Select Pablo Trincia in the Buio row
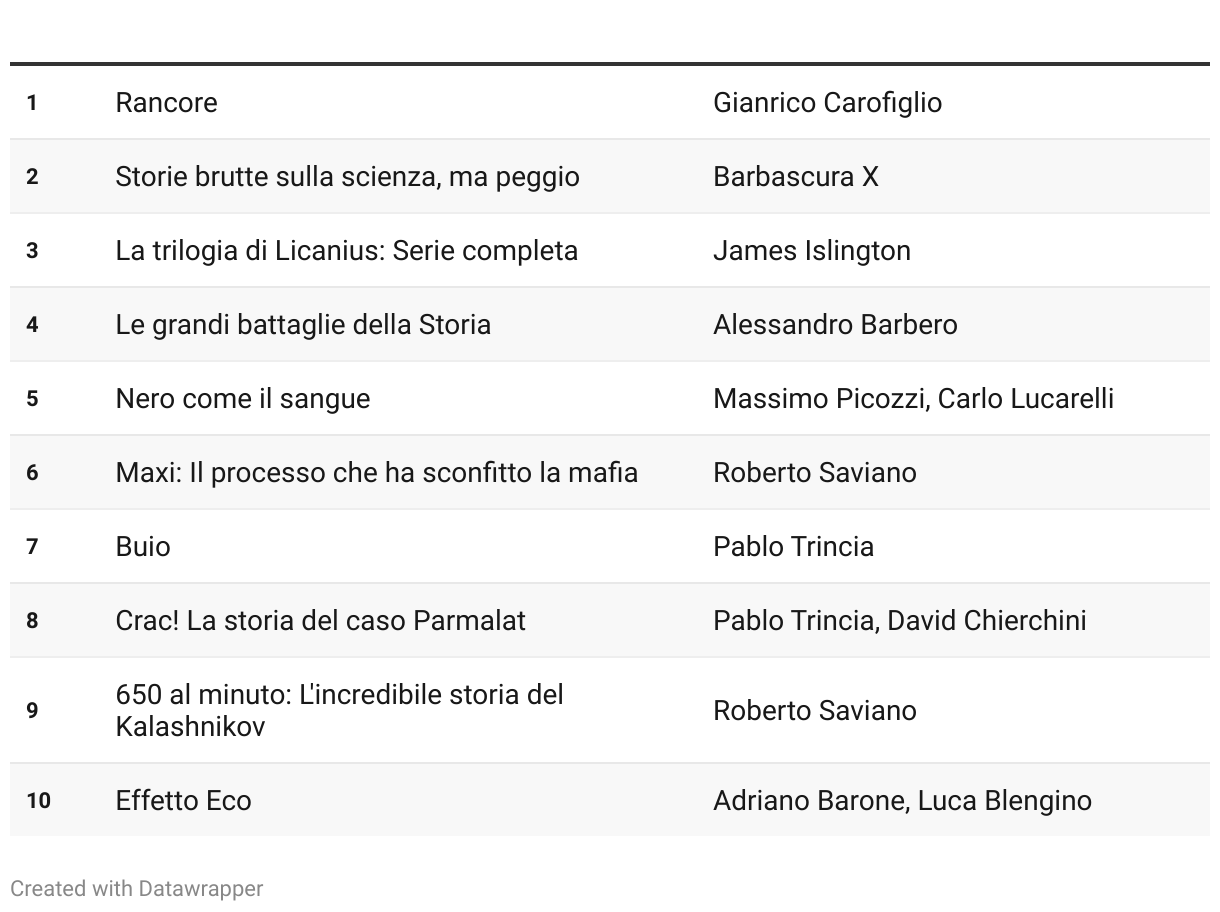 pyautogui.click(x=793, y=546)
